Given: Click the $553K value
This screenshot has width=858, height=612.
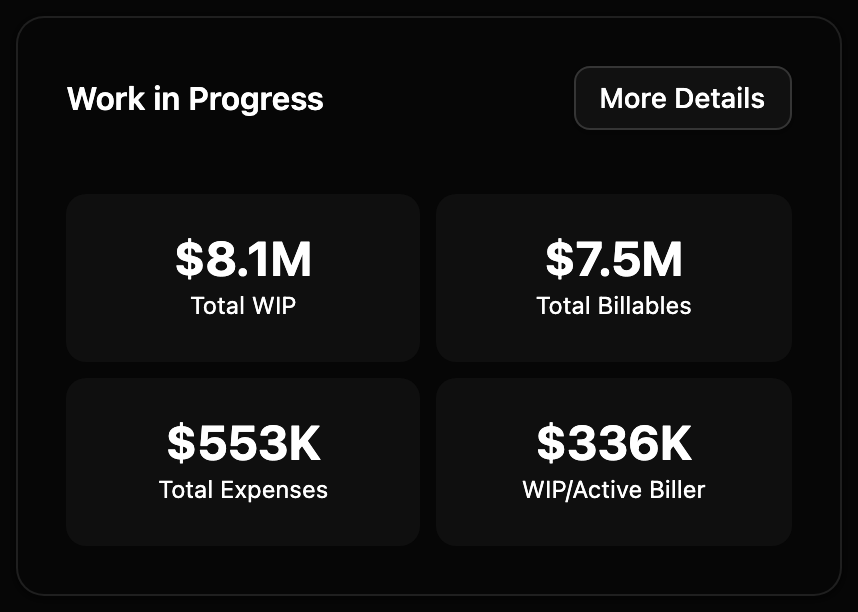Looking at the screenshot, I should [x=242, y=443].
